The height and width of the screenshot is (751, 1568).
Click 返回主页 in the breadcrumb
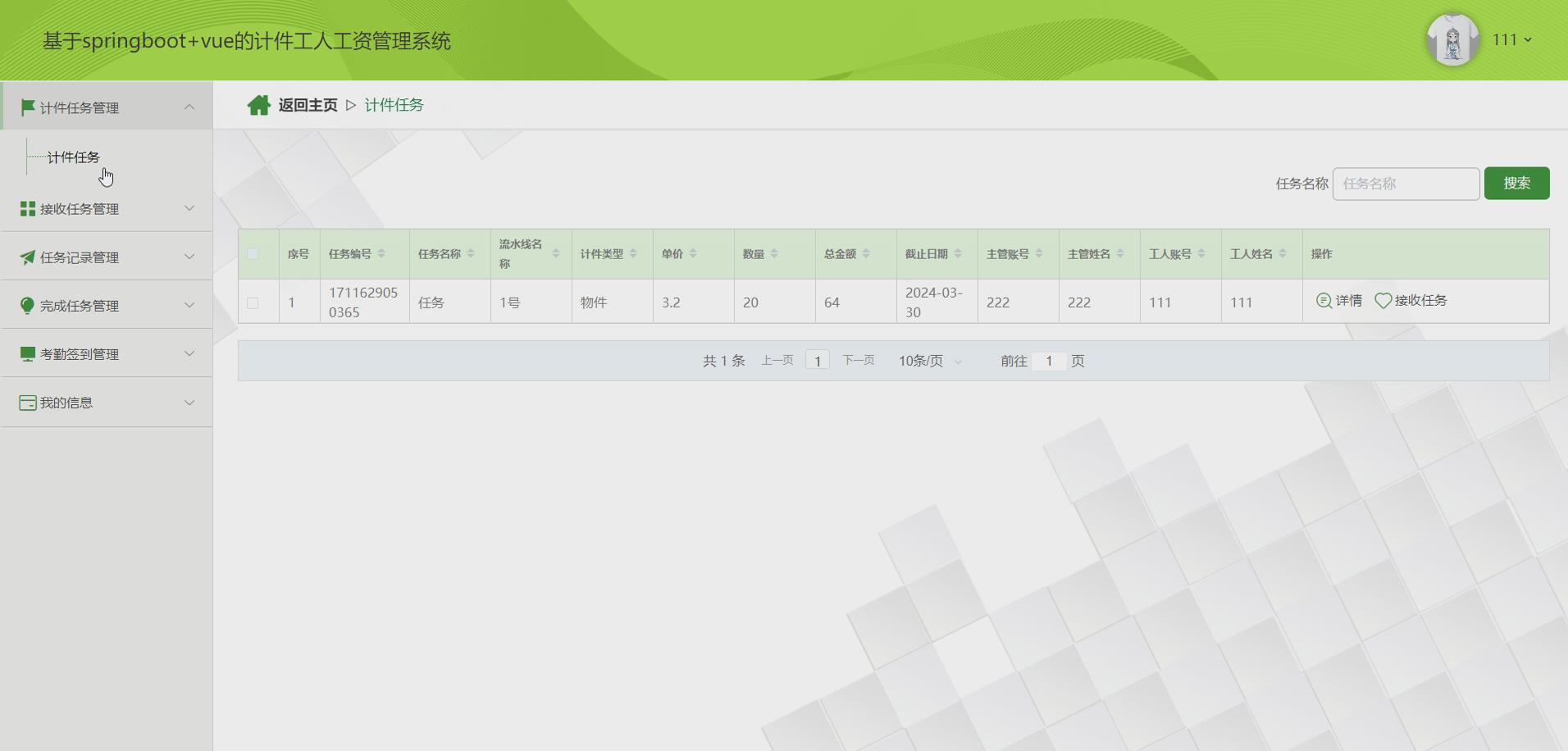(x=307, y=105)
